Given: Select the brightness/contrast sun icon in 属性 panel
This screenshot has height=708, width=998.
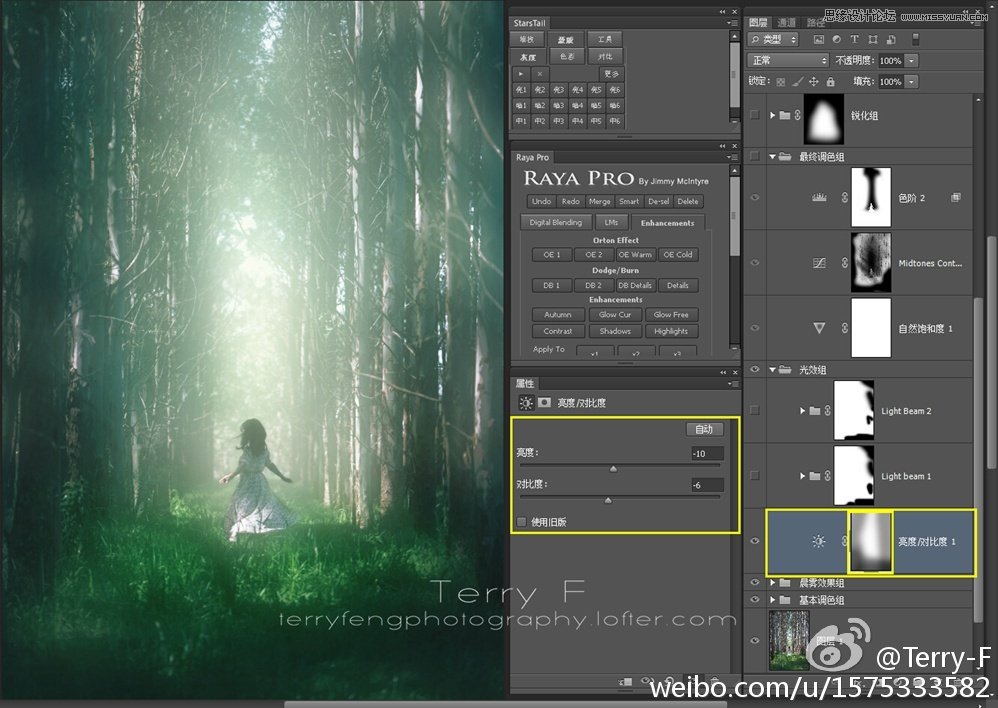Looking at the screenshot, I should [526, 402].
